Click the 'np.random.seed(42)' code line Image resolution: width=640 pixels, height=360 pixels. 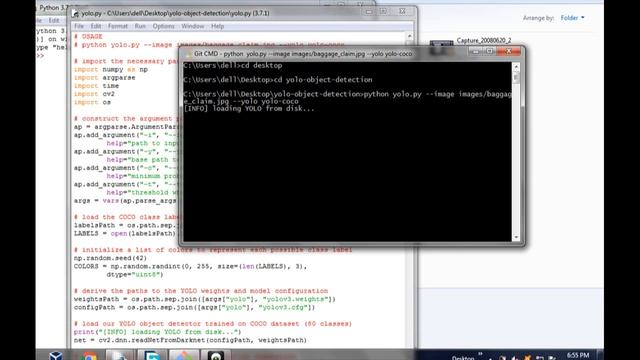(x=110, y=258)
